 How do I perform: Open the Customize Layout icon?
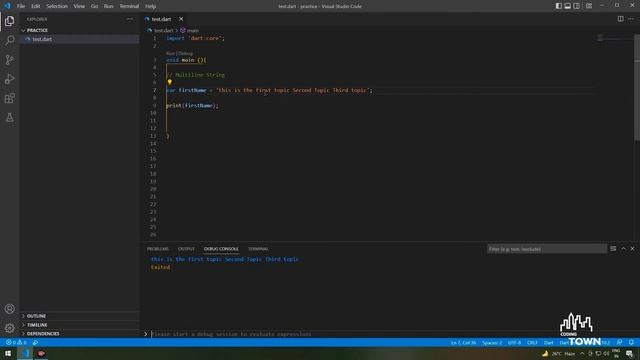click(x=589, y=6)
